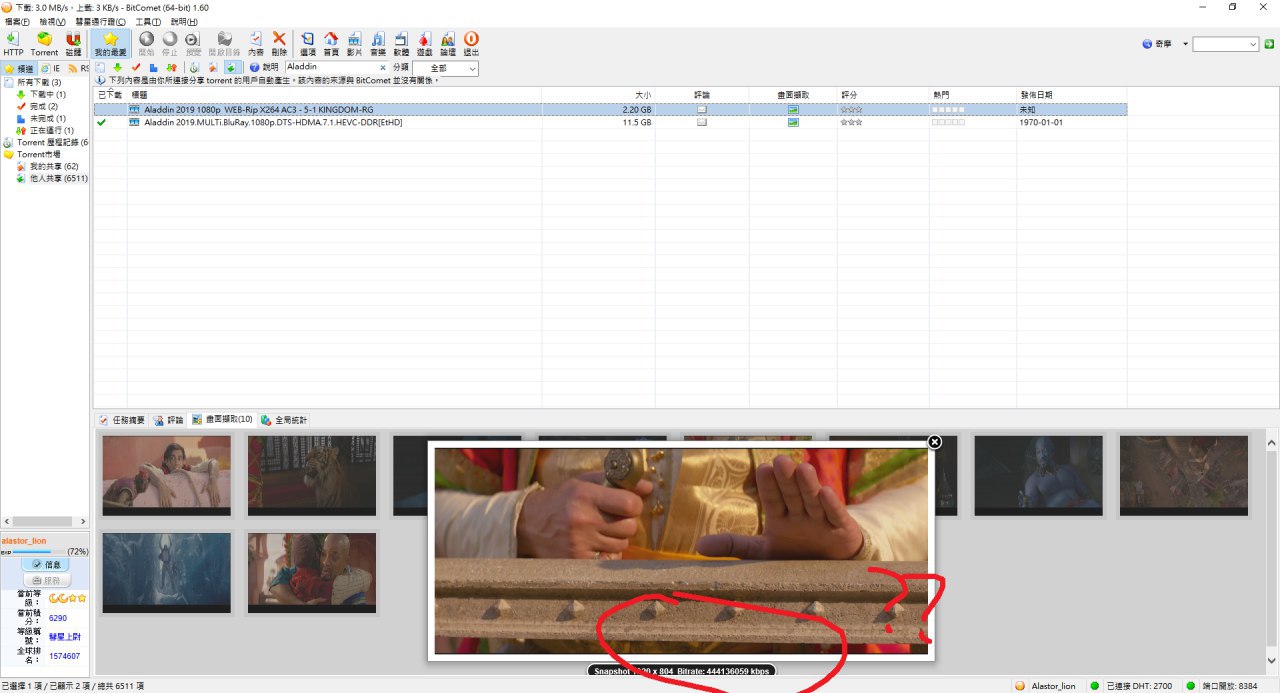1280x693 pixels.
Task: Click the 開始 start toolbar icon
Action: click(x=146, y=43)
